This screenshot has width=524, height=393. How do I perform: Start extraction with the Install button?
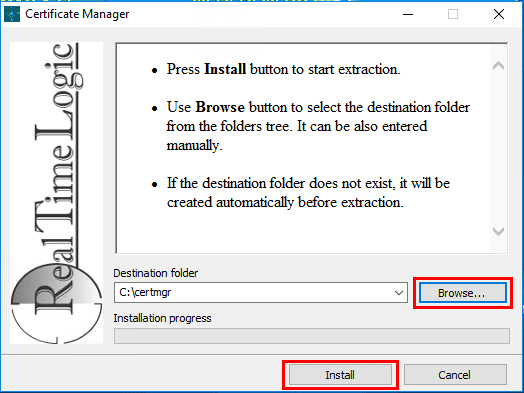tap(340, 375)
